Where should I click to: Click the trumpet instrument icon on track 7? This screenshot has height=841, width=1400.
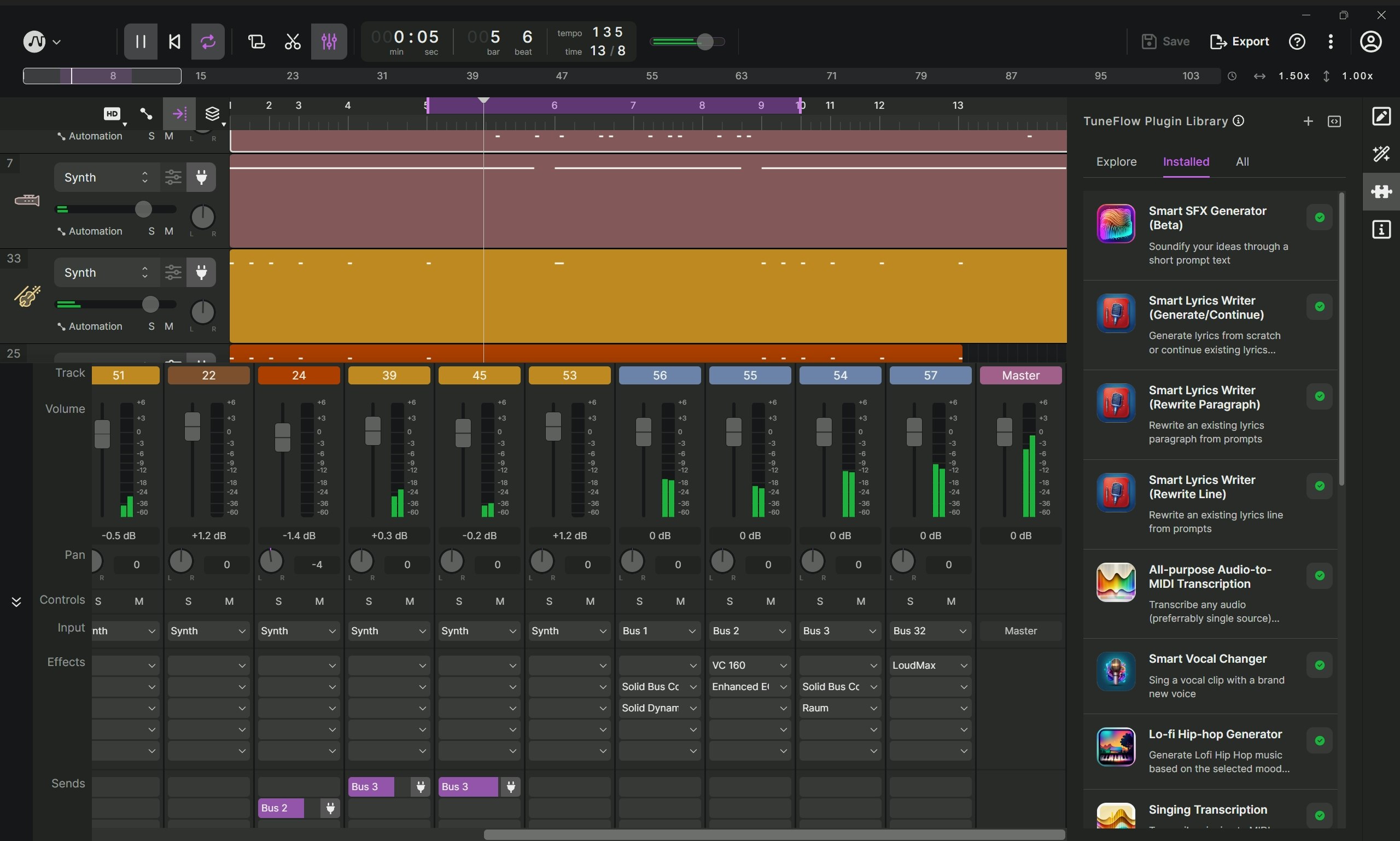(x=27, y=200)
